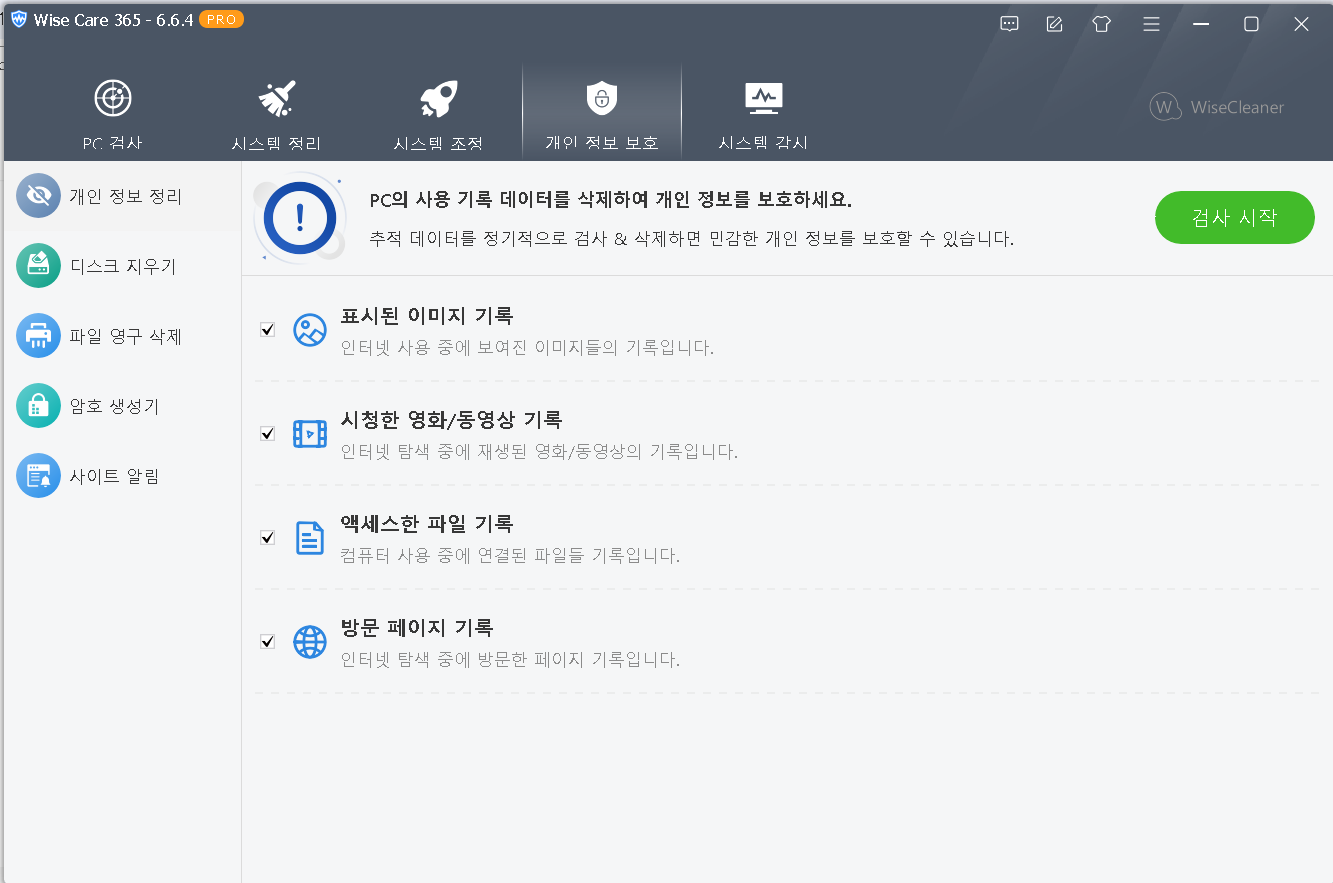The height and width of the screenshot is (883, 1333).
Task: Select 암호 생성기 sidebar label
Action: pos(114,406)
